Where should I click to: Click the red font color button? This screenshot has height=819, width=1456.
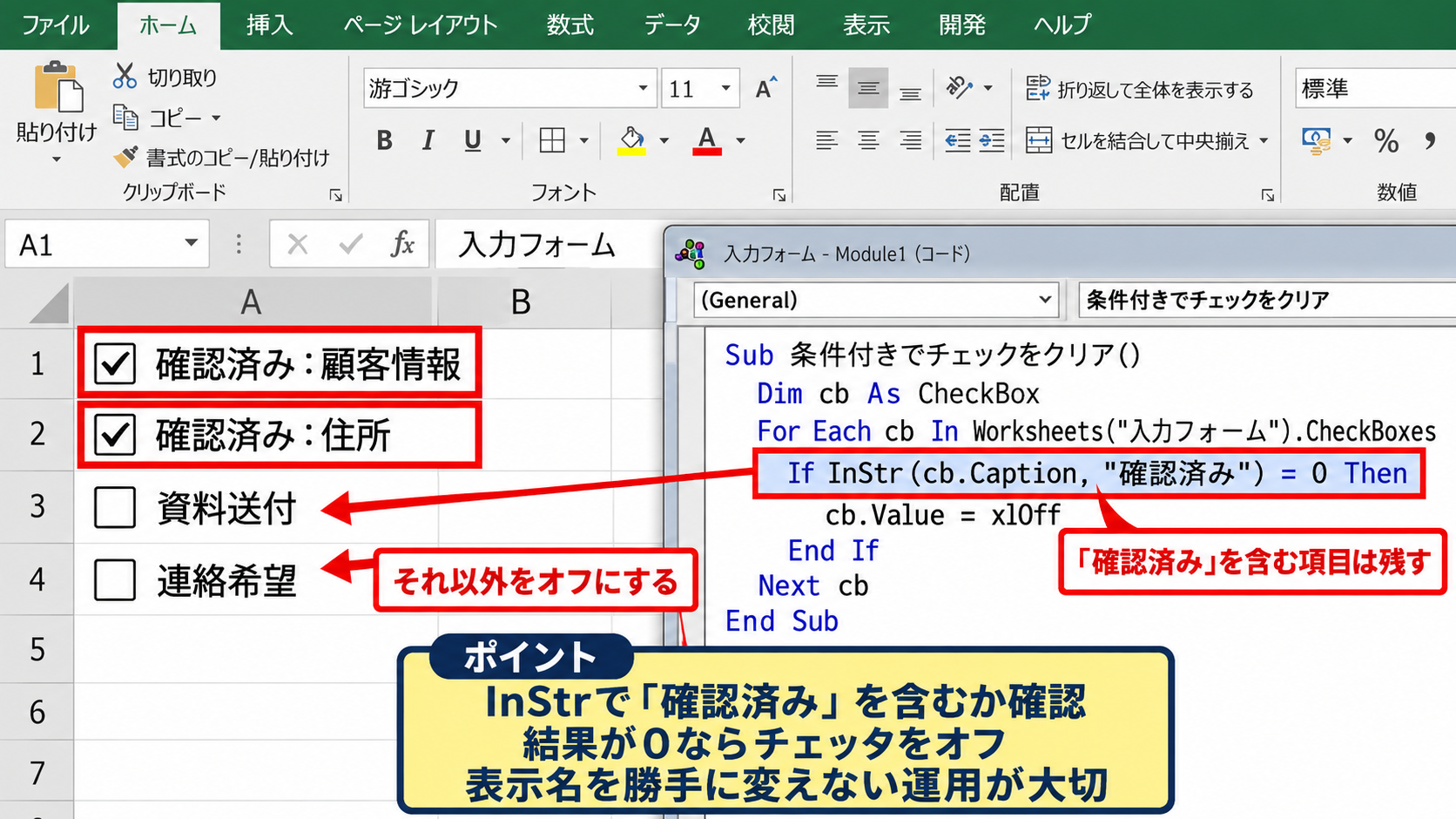coord(707,140)
